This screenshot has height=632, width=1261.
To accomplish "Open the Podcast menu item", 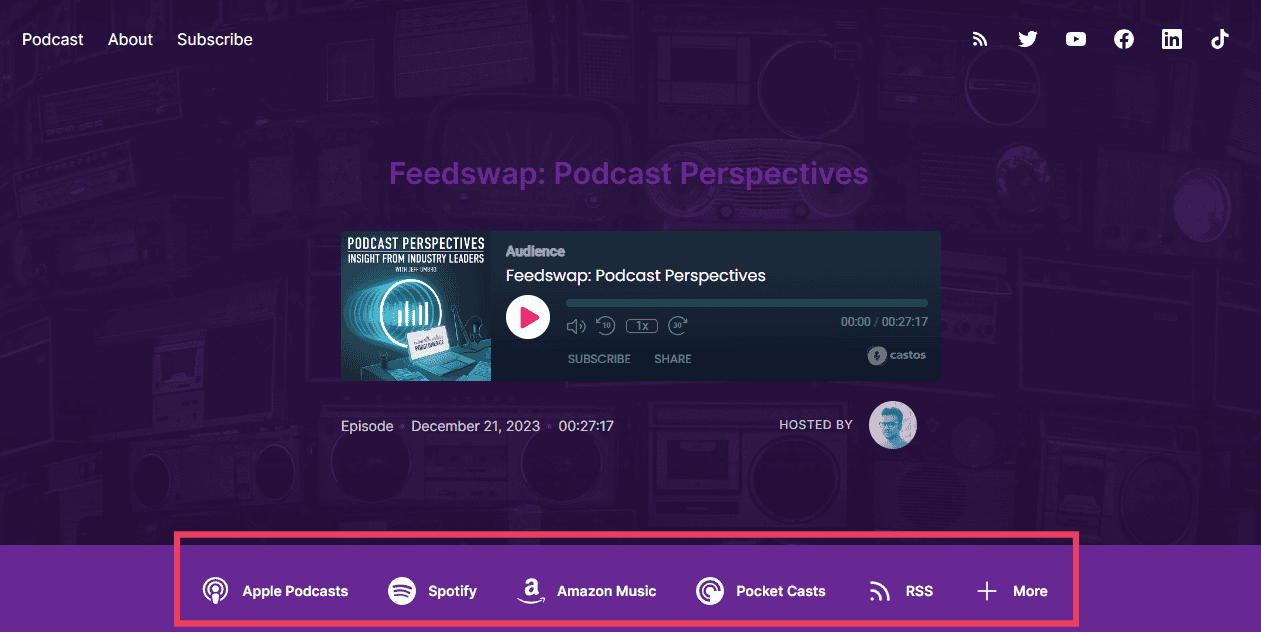I will click(x=53, y=40).
